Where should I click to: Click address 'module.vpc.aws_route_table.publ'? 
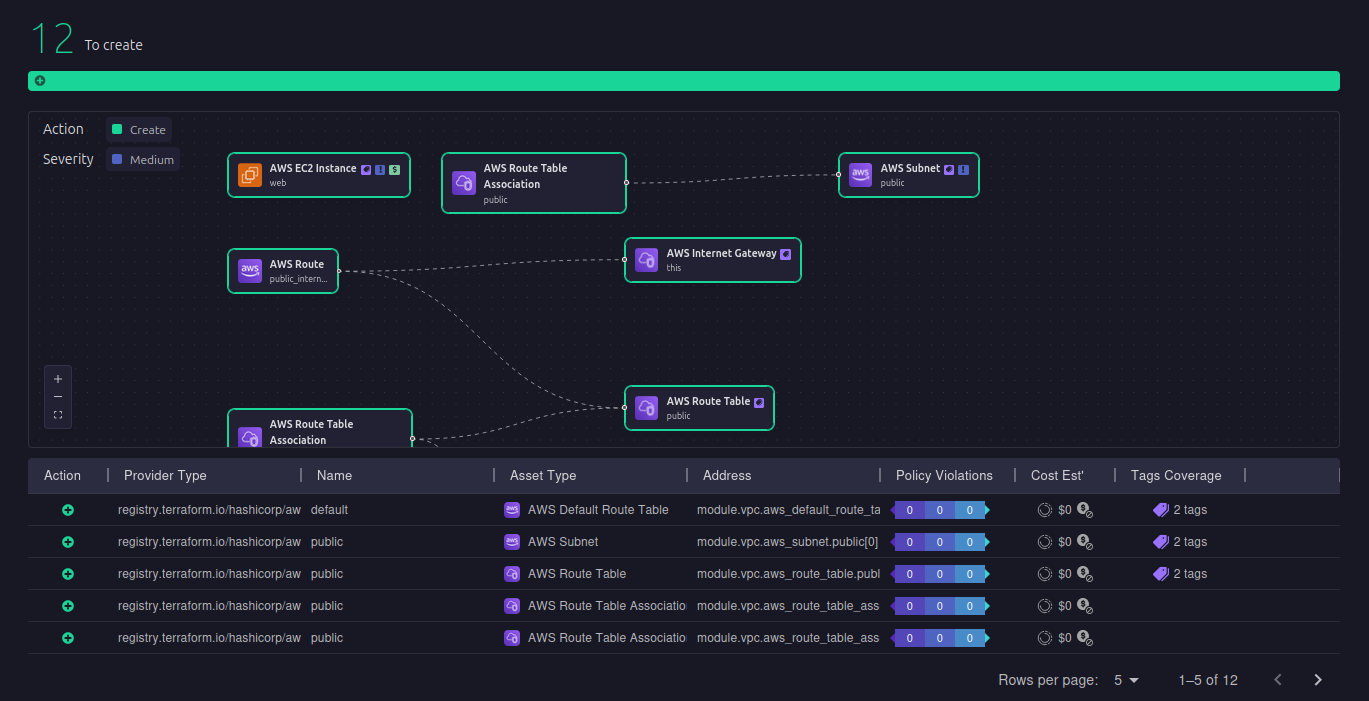(x=788, y=574)
